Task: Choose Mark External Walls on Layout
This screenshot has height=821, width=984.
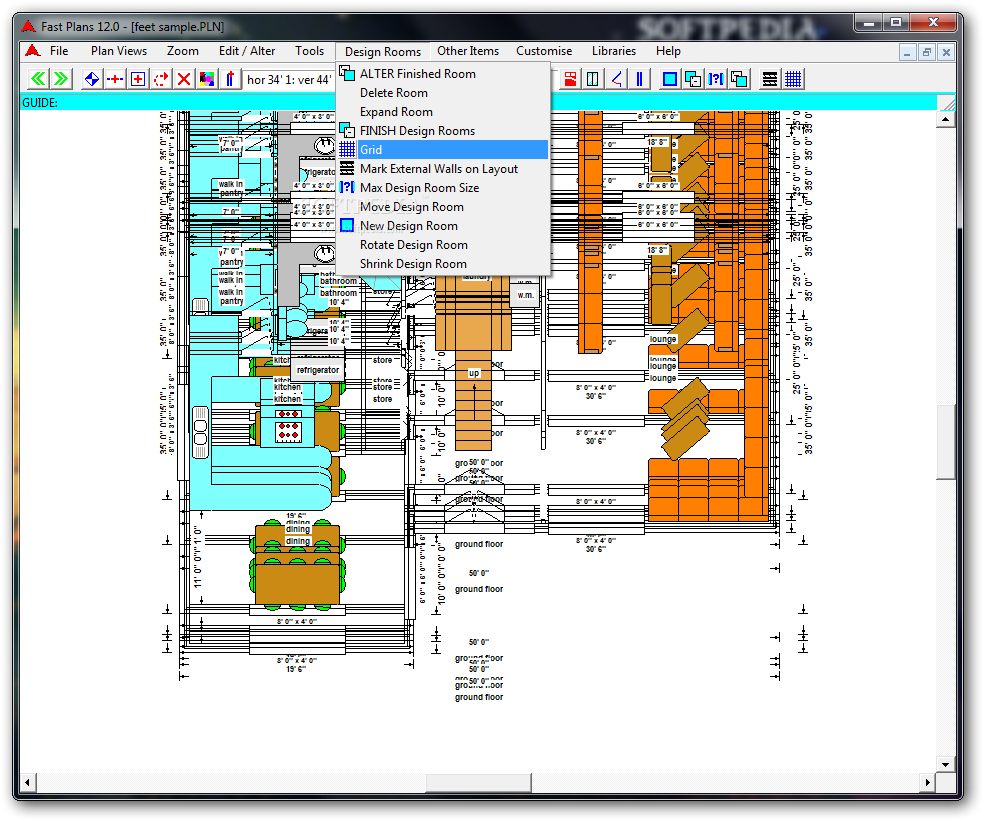Action: [x=443, y=168]
